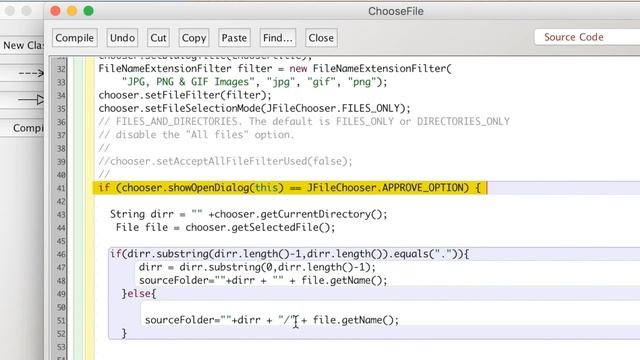Click the ChooseFile window title bar
The image size is (640, 360).
(x=396, y=11)
